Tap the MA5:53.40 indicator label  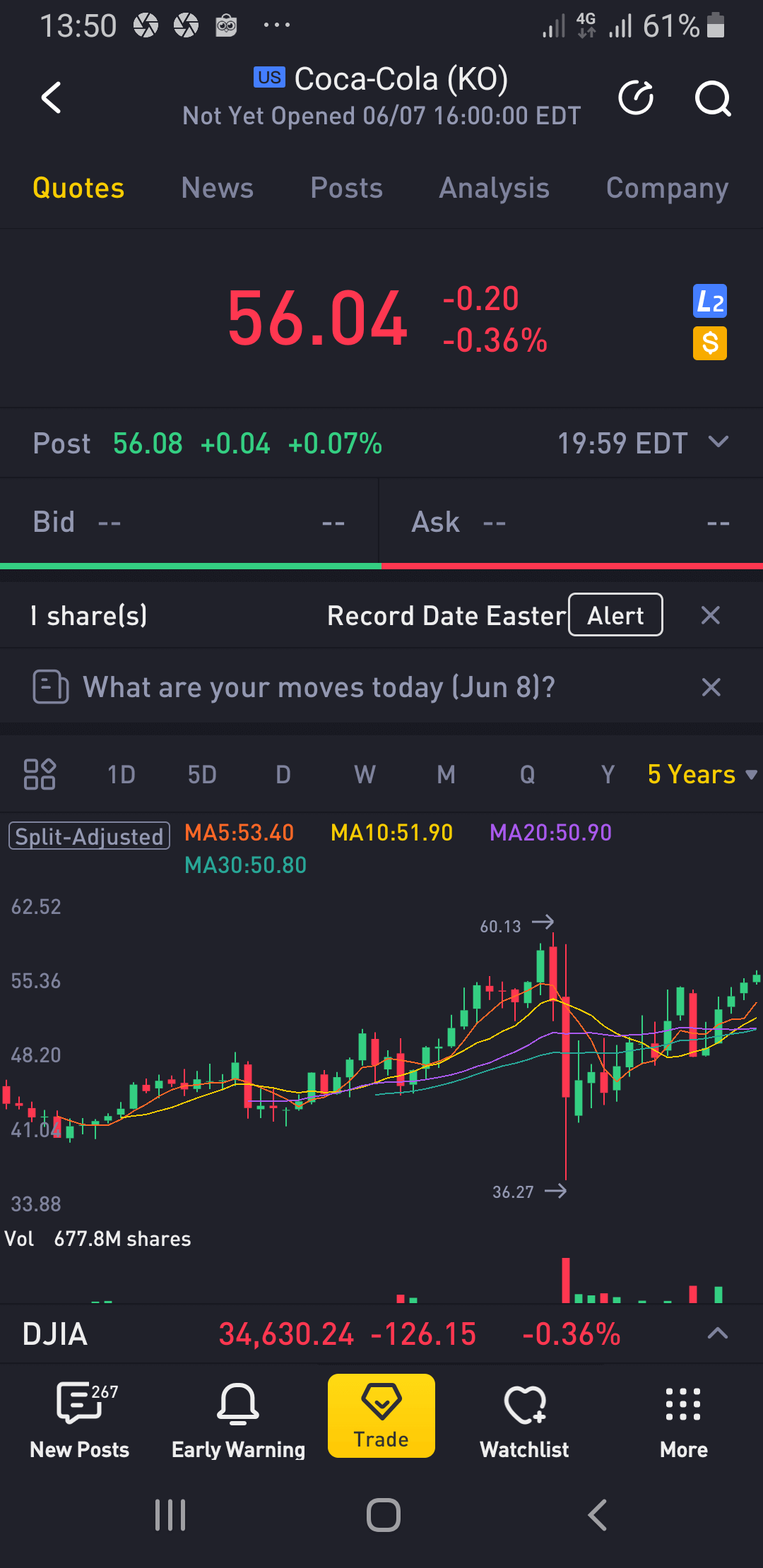tap(239, 833)
